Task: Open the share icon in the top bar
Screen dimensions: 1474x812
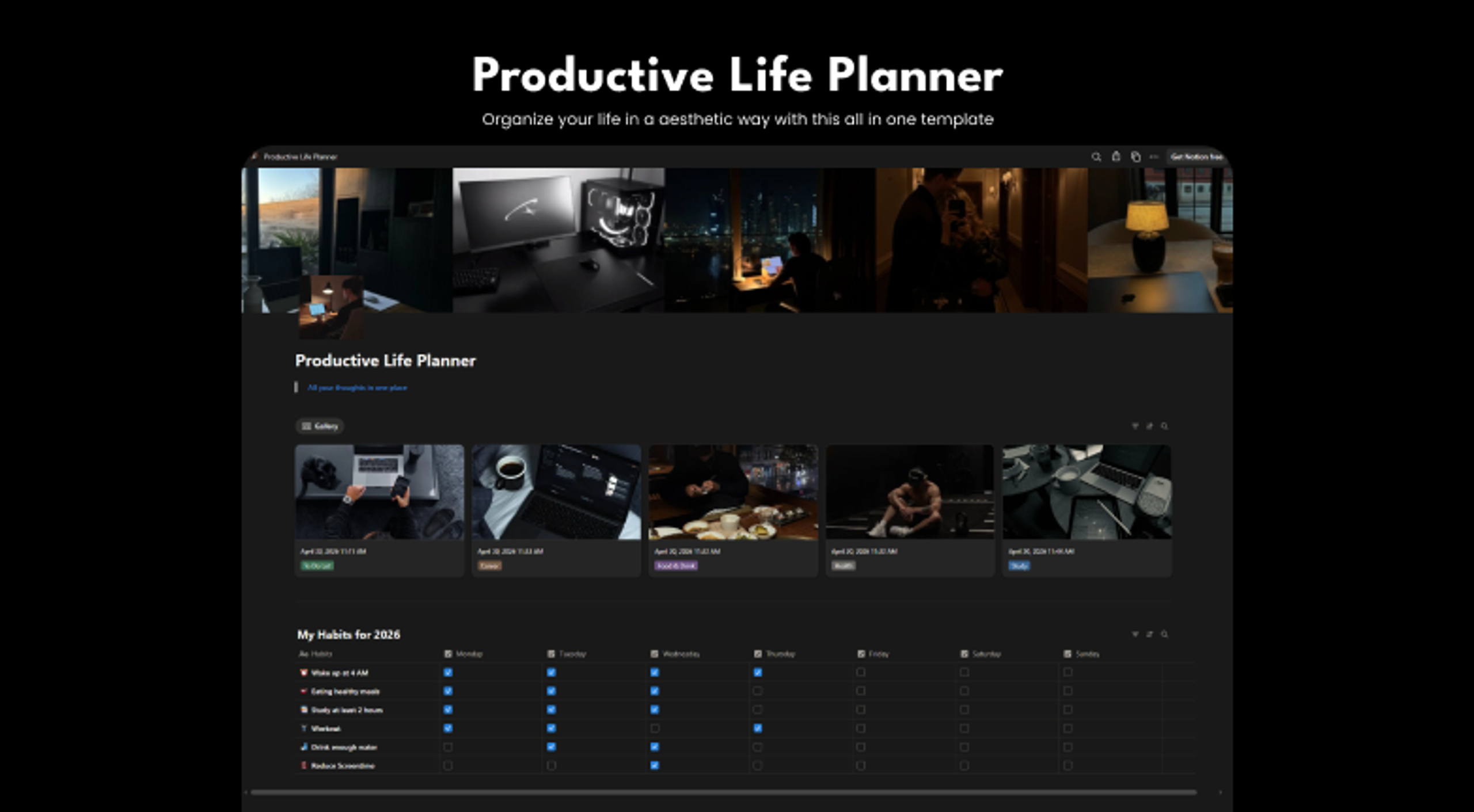Action: click(x=1116, y=156)
